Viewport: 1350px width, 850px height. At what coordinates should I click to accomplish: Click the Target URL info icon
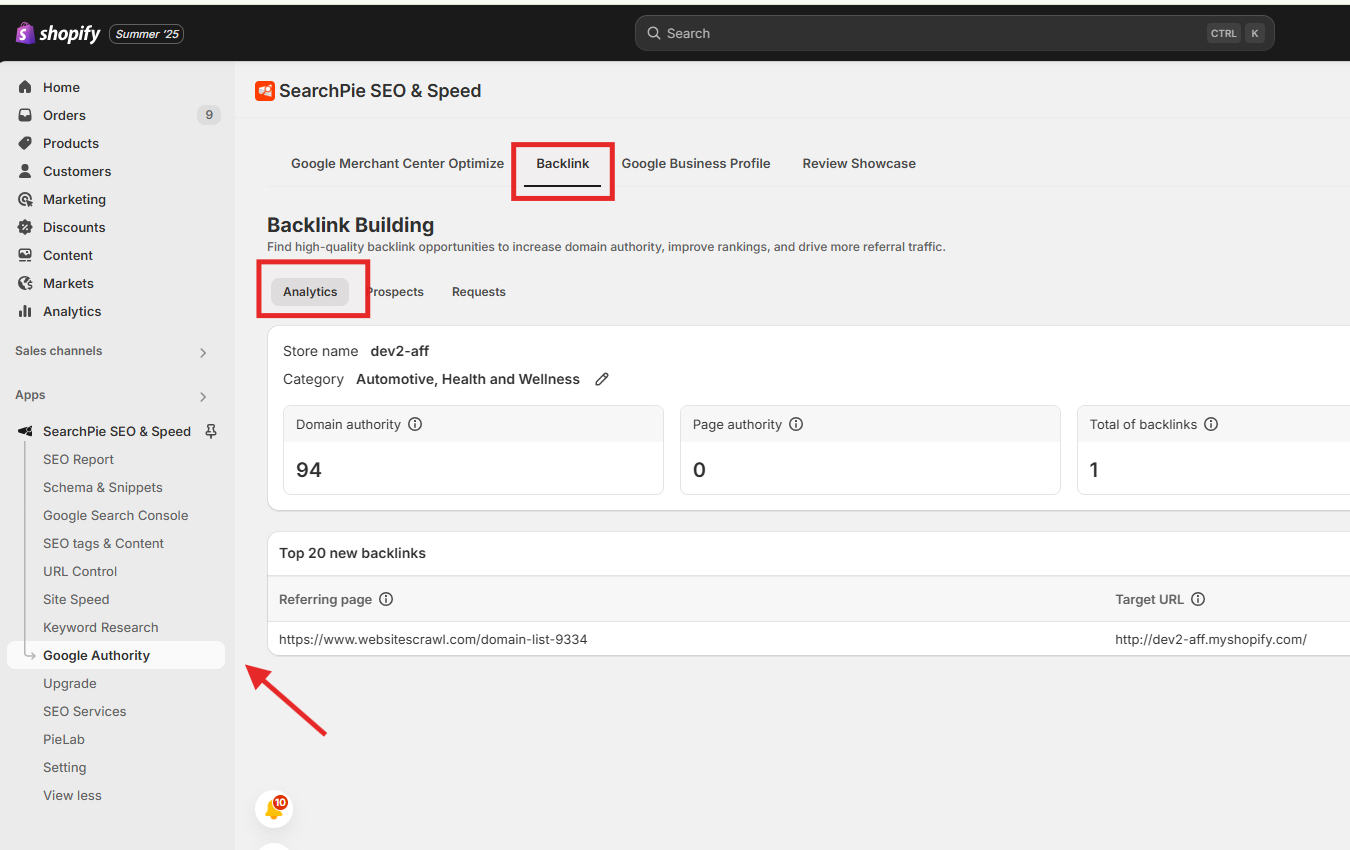click(1198, 599)
